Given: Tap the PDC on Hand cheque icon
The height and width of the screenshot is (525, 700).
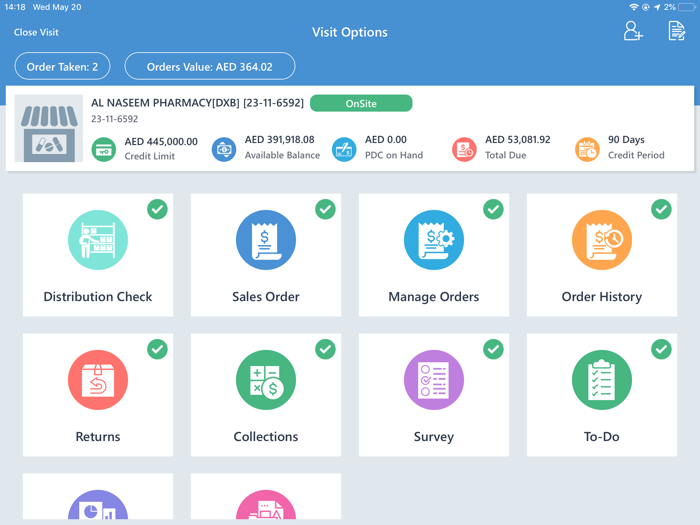Looking at the screenshot, I should click(344, 149).
